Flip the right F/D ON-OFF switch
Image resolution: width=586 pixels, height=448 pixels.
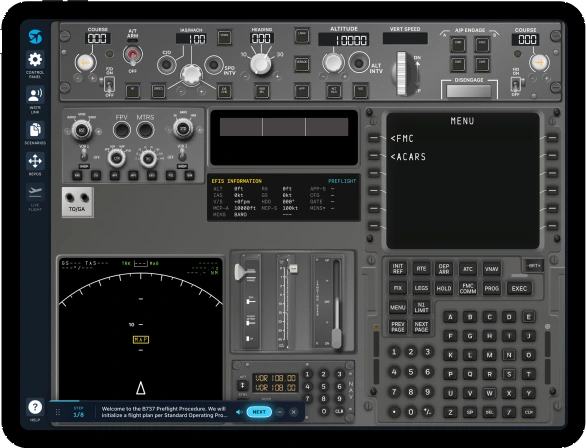click(516, 84)
